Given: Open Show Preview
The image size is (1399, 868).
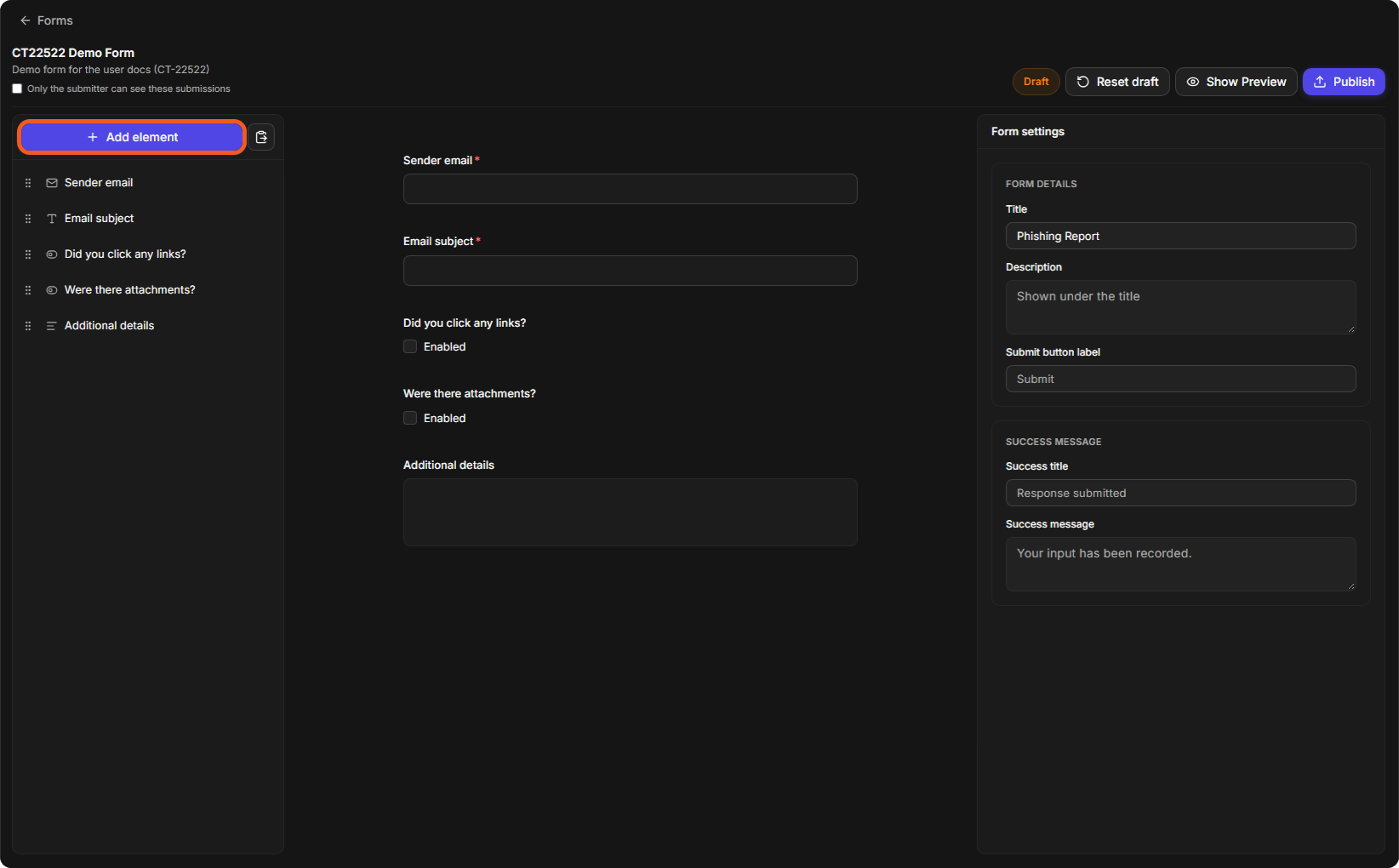Looking at the screenshot, I should 1236,82.
